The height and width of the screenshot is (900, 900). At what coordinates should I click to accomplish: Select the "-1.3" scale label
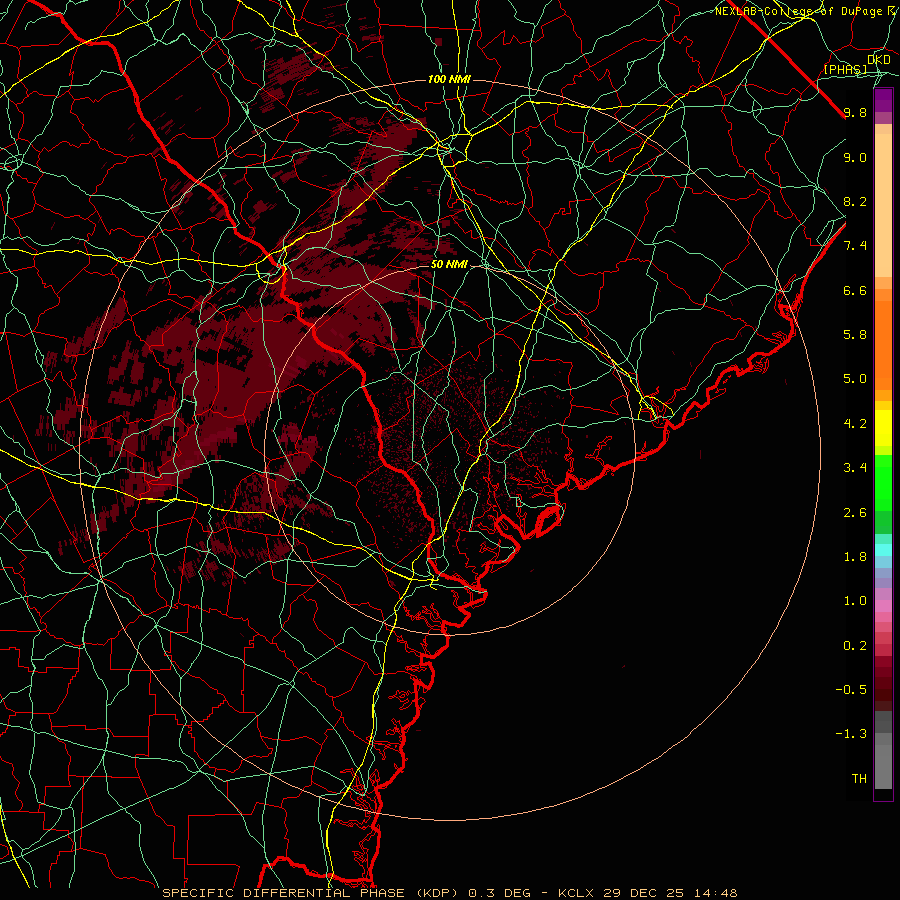click(x=851, y=734)
